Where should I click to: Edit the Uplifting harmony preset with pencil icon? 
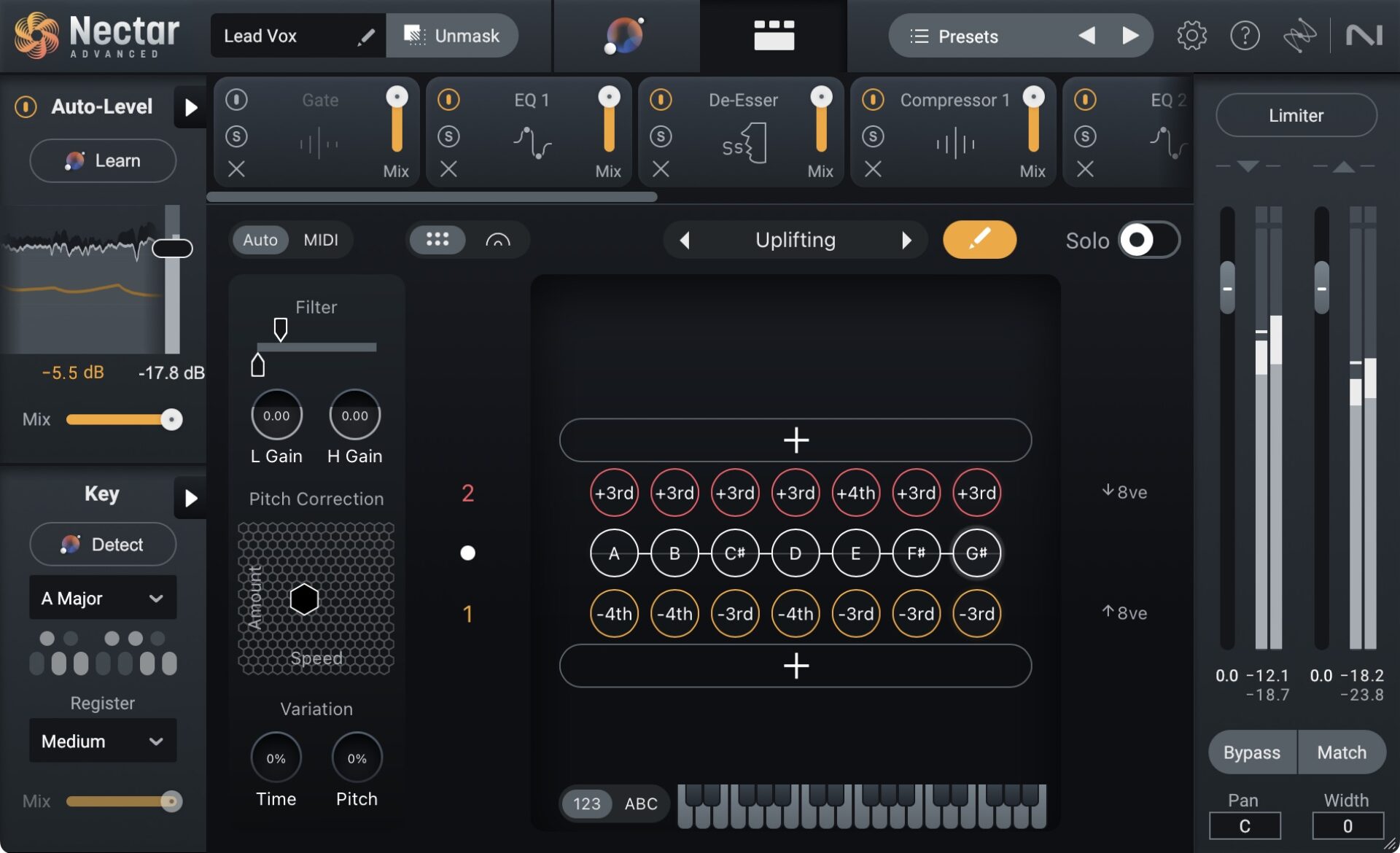coord(979,239)
